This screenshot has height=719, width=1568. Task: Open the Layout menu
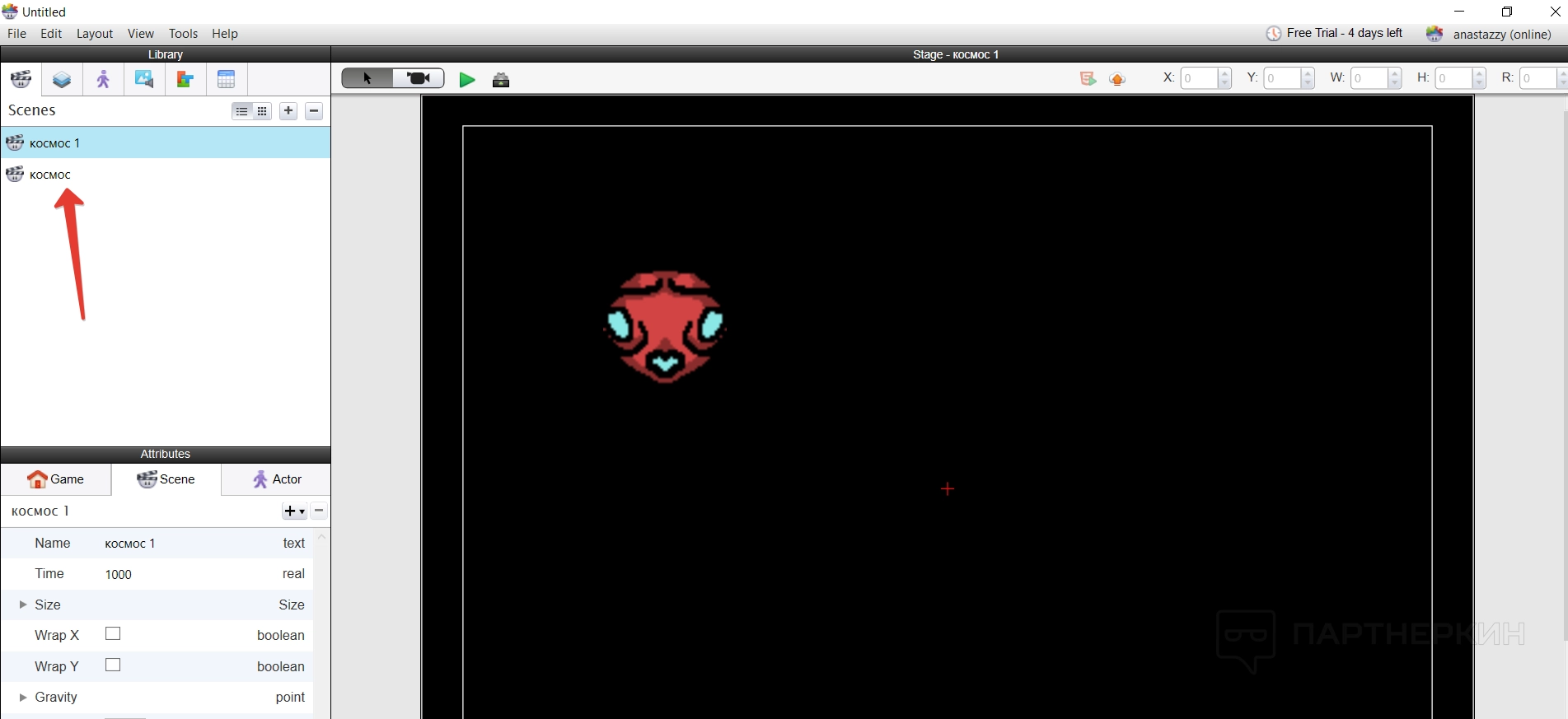pyautogui.click(x=95, y=34)
